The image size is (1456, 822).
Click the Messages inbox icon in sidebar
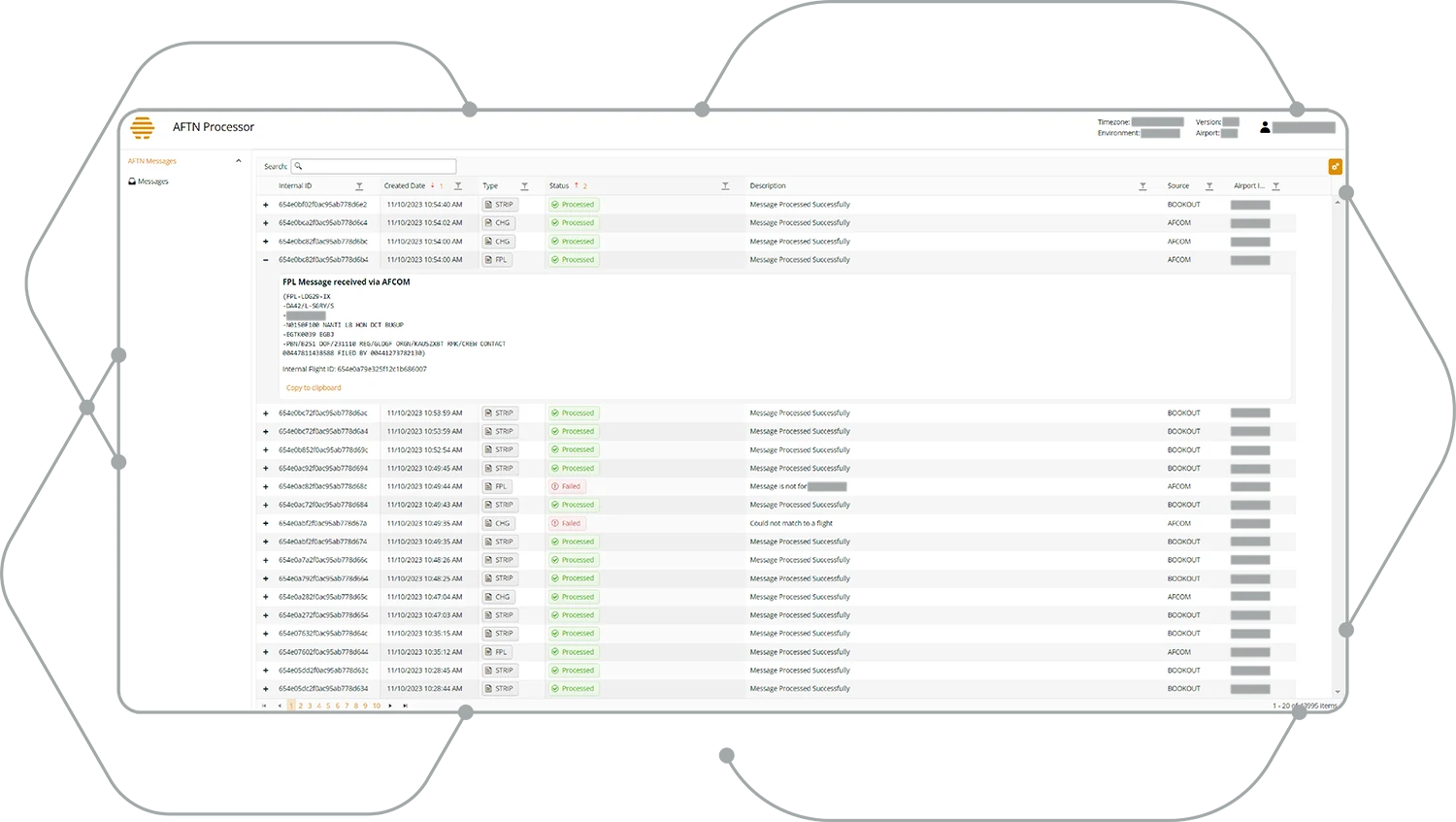132,181
